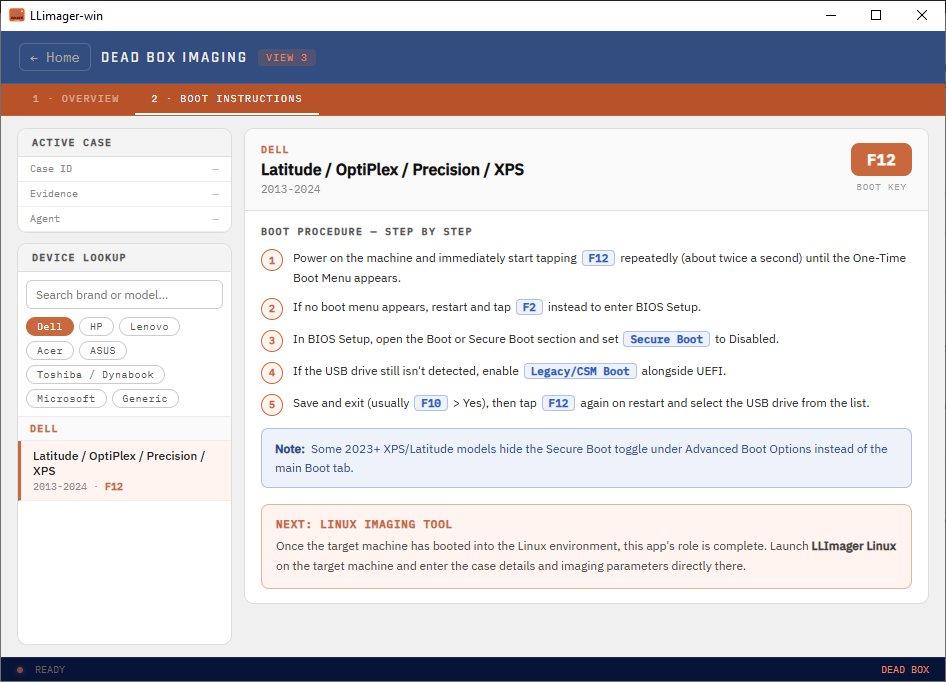Click the 2013-2024 year range under device title
The height and width of the screenshot is (682, 946).
tap(291, 190)
